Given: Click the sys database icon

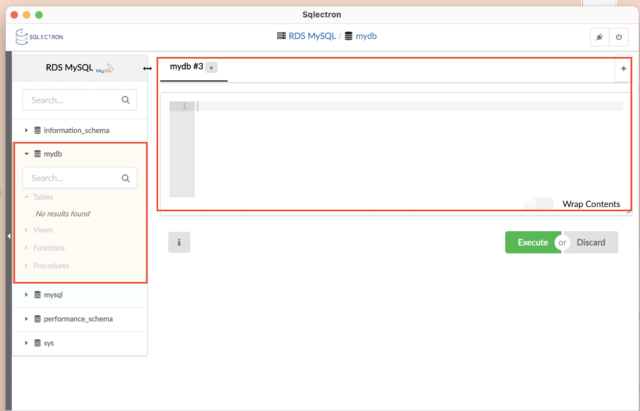Looking at the screenshot, I should pos(38,343).
